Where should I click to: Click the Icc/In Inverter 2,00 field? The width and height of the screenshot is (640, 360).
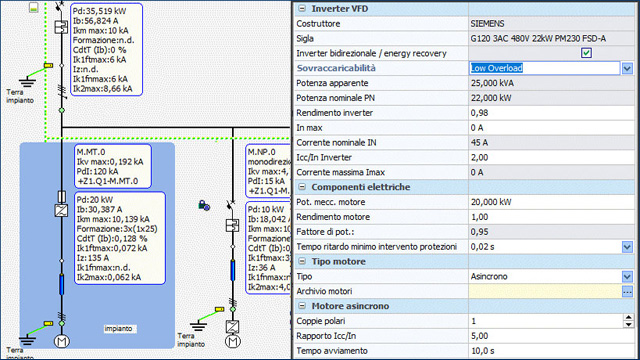551,158
